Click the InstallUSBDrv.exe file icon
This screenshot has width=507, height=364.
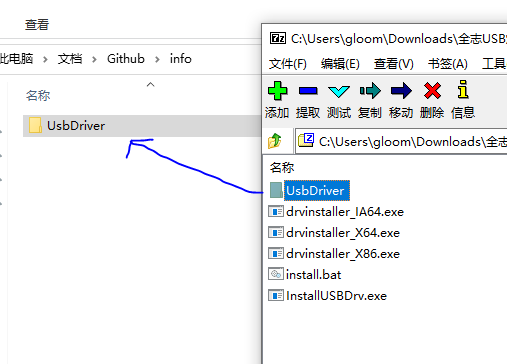coord(276,296)
